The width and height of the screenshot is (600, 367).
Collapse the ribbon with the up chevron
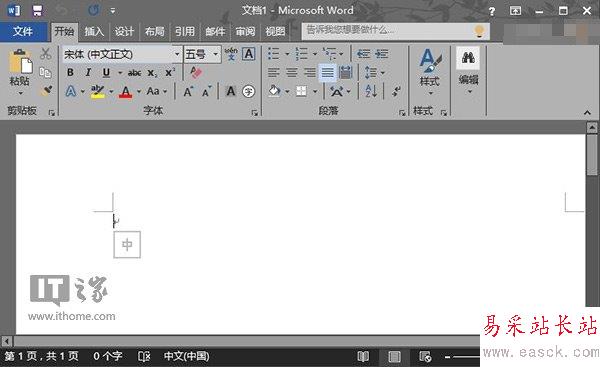[587, 113]
